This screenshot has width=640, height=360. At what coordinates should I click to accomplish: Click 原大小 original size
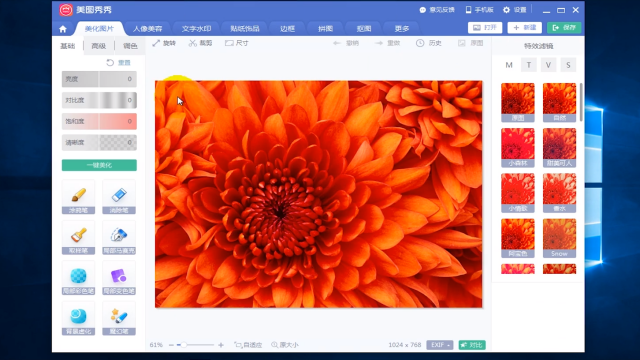point(285,345)
